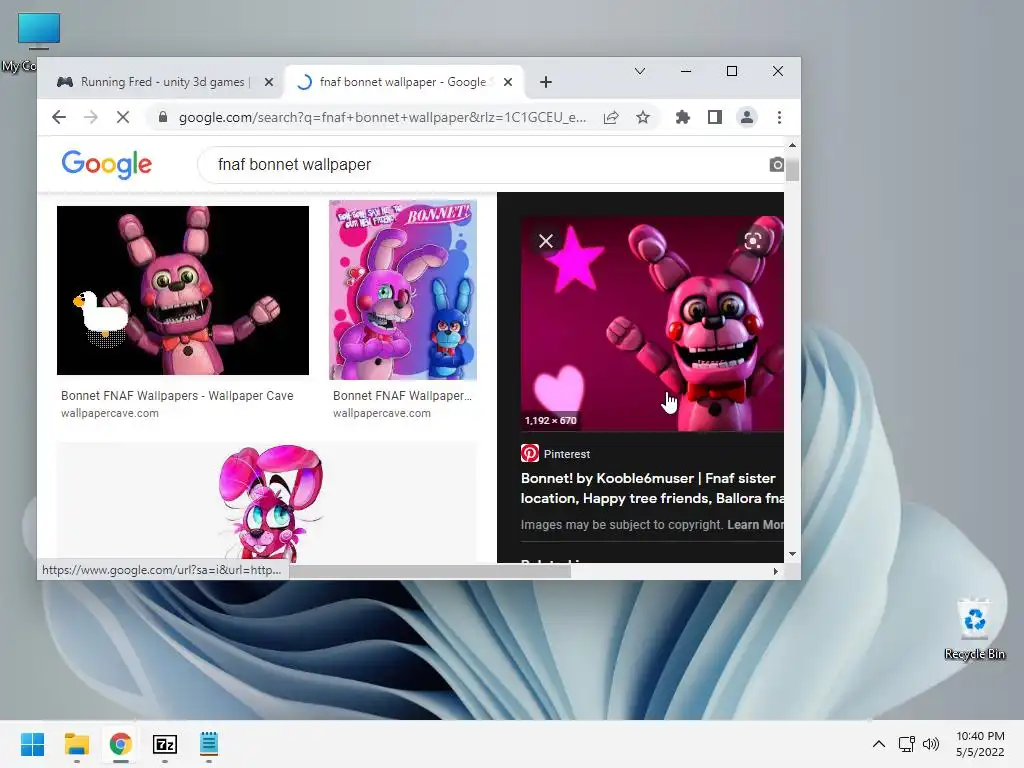Click the vertical scrollbar down arrow

point(792,554)
